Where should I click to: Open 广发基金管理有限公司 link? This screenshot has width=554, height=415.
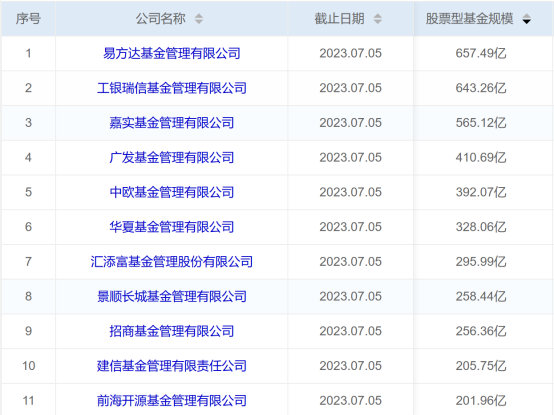click(x=172, y=158)
